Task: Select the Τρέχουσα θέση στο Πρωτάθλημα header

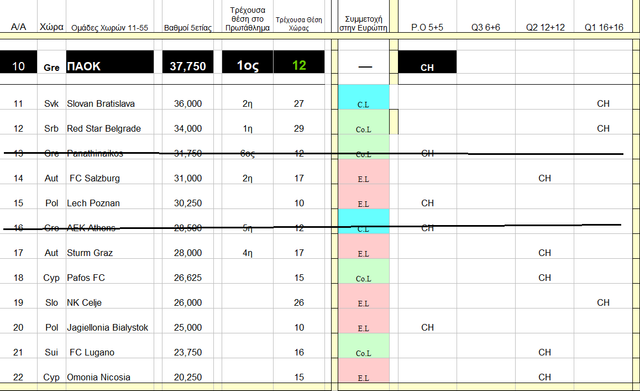Action: (x=247, y=19)
